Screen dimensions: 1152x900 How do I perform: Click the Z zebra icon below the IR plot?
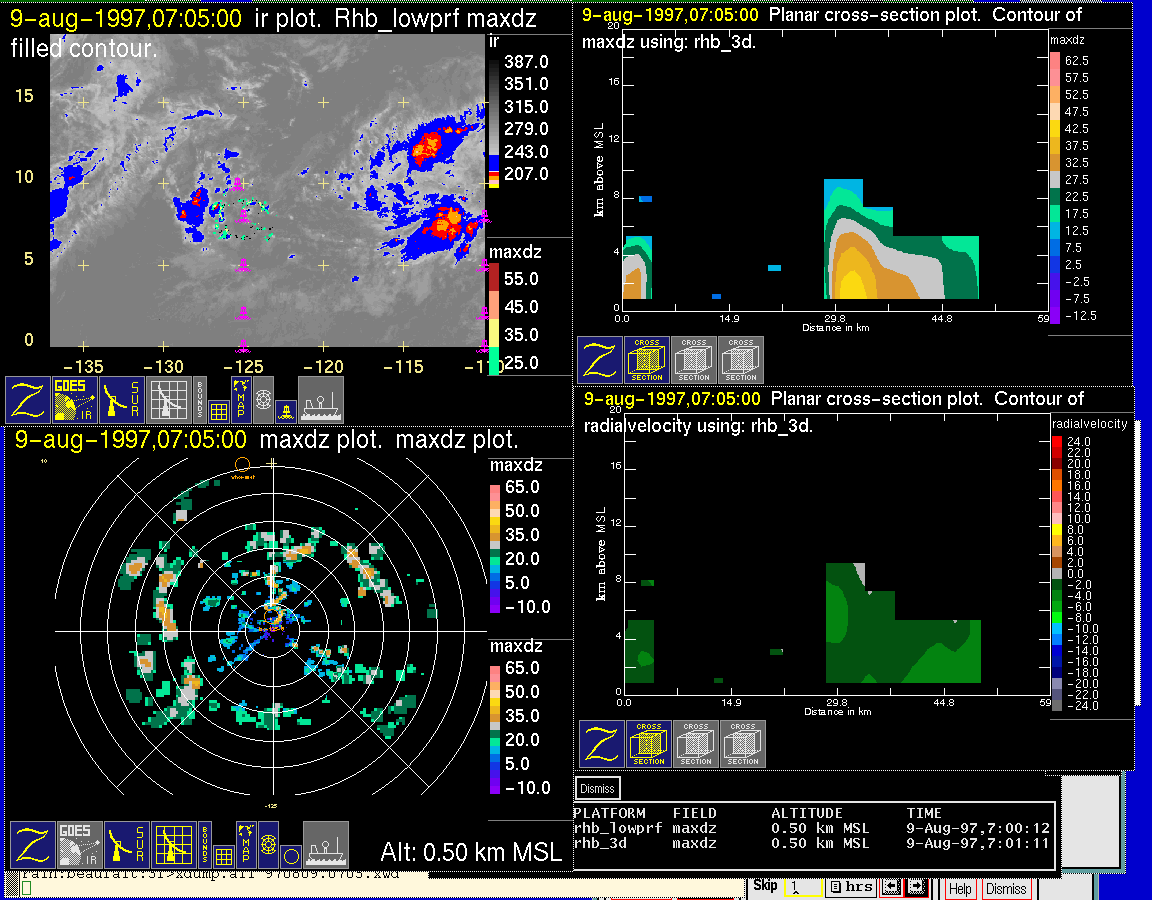coord(28,400)
